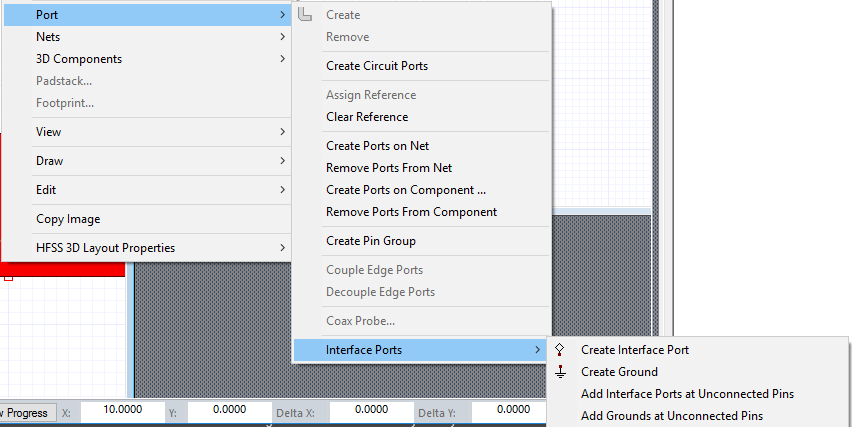Open the Draw submenu
The height and width of the screenshot is (427, 852).
[x=49, y=161]
